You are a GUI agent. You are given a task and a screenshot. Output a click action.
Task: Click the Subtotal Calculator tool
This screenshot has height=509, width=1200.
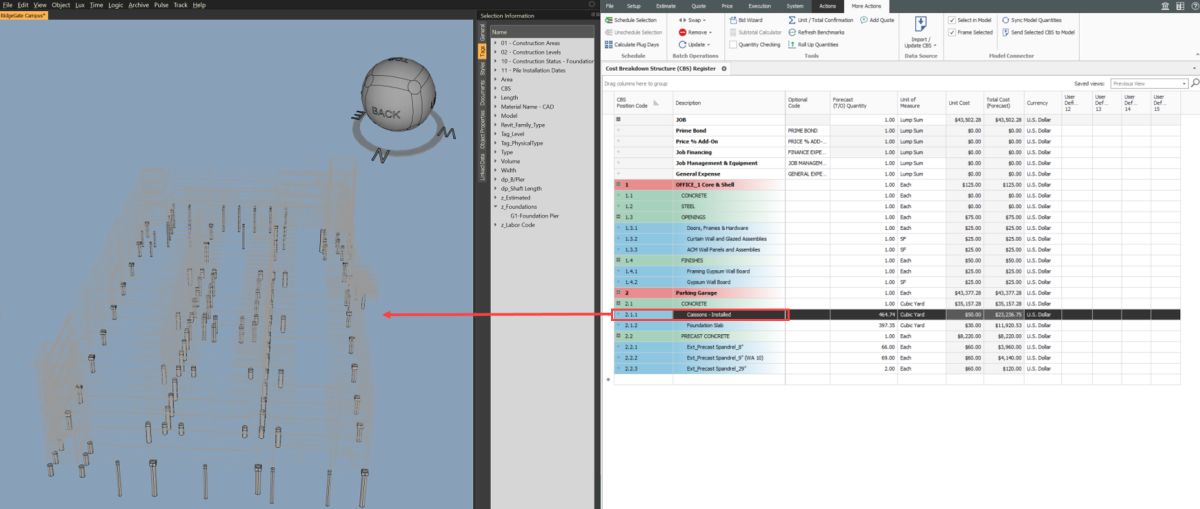[x=755, y=32]
